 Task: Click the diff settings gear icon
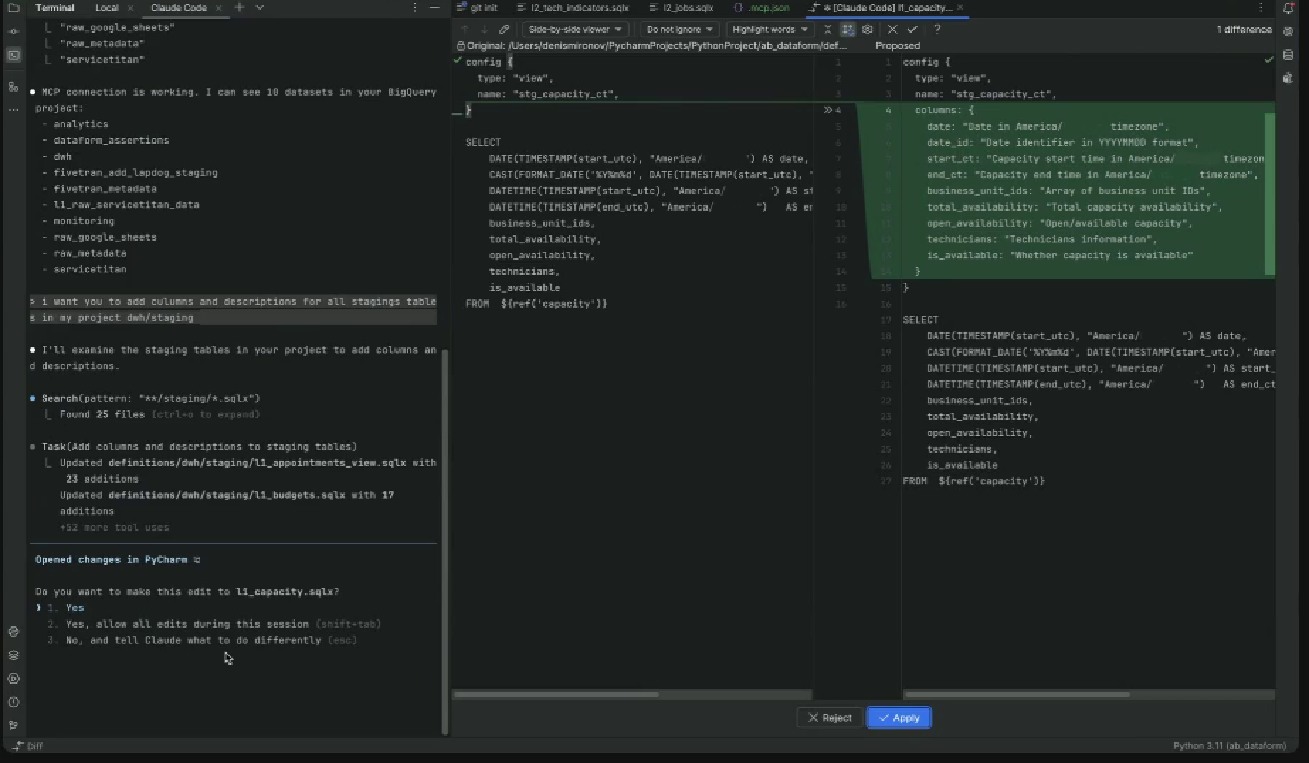(867, 30)
